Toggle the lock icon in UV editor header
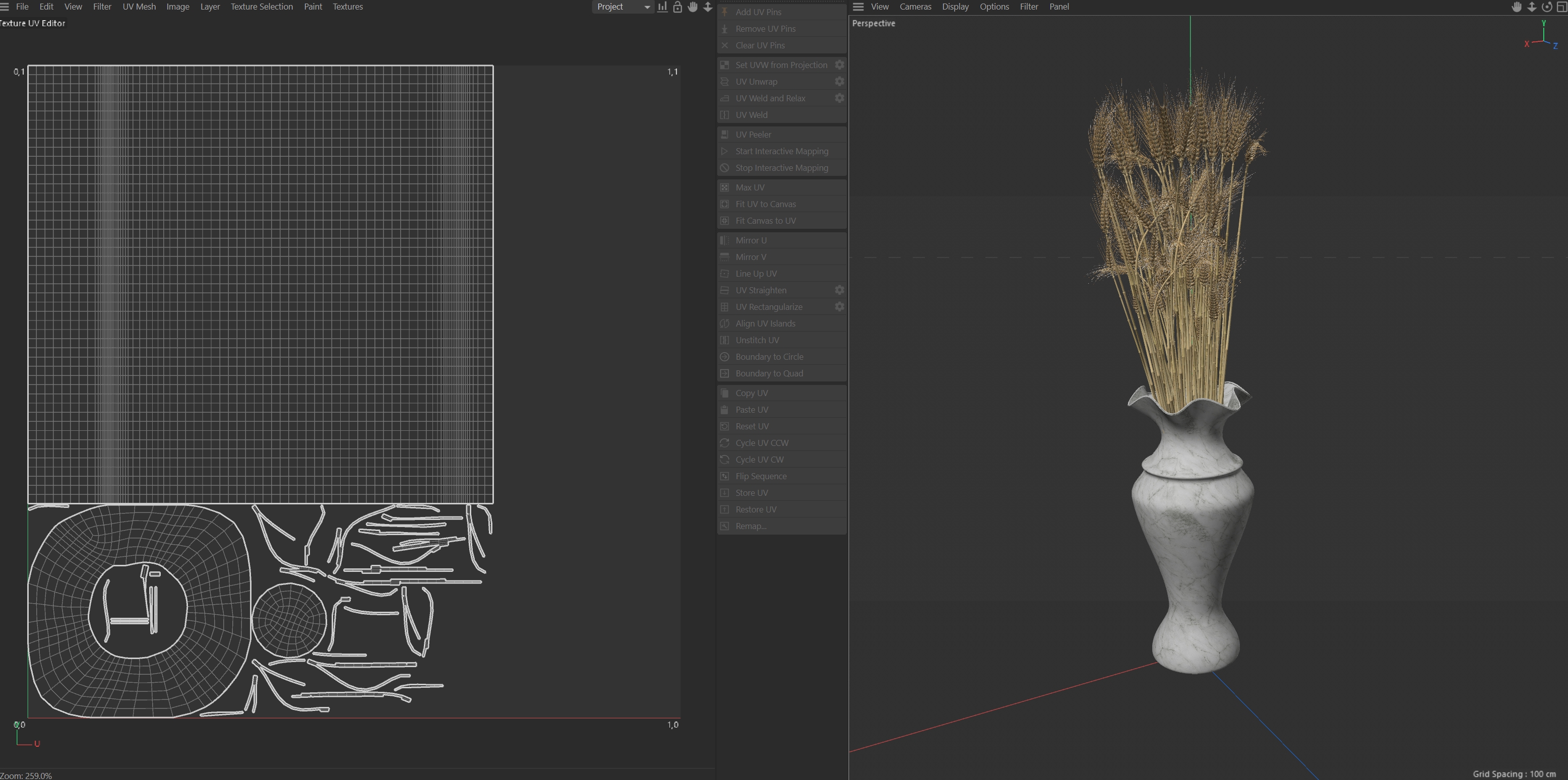The width and height of the screenshot is (1568, 780). coord(677,7)
